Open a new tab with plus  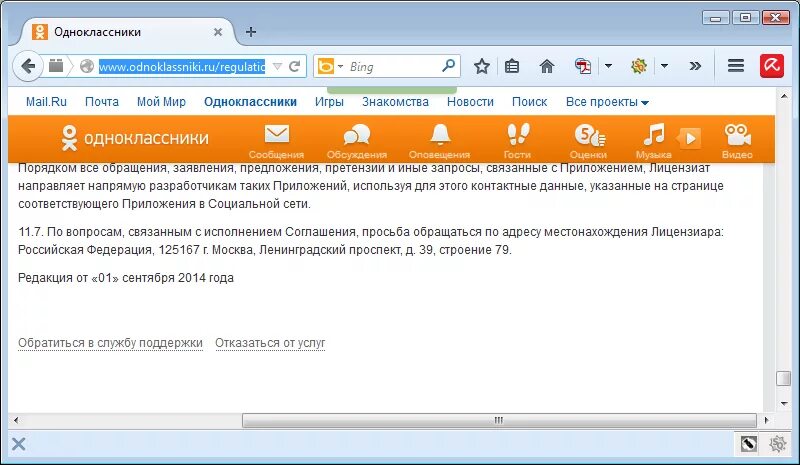tap(251, 32)
